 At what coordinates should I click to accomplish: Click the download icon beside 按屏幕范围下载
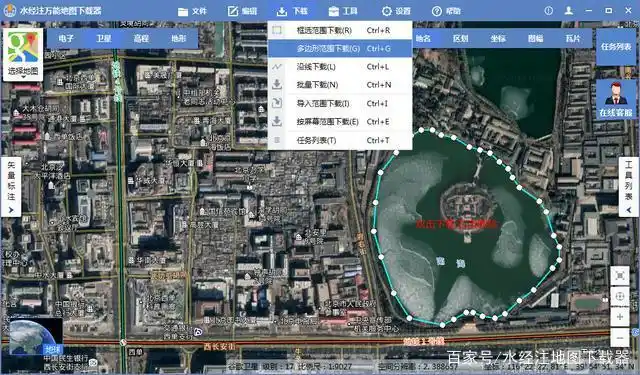[x=277, y=121]
